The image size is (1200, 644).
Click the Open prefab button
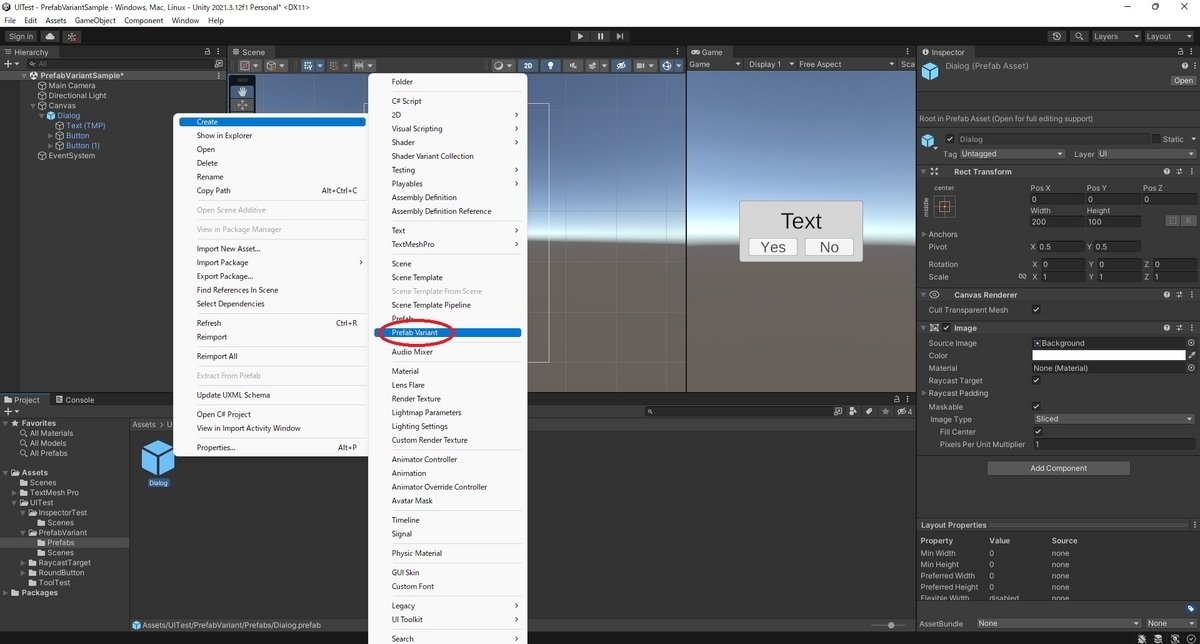tap(1183, 81)
